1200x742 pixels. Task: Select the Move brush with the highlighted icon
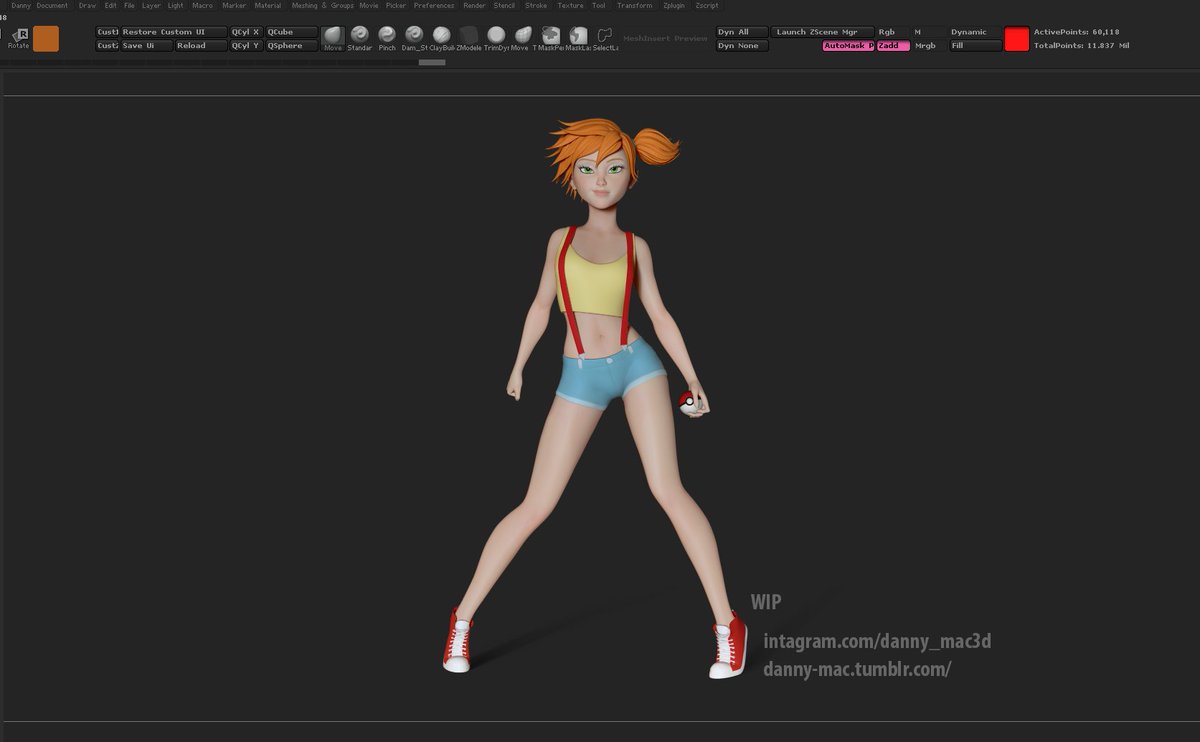[333, 38]
